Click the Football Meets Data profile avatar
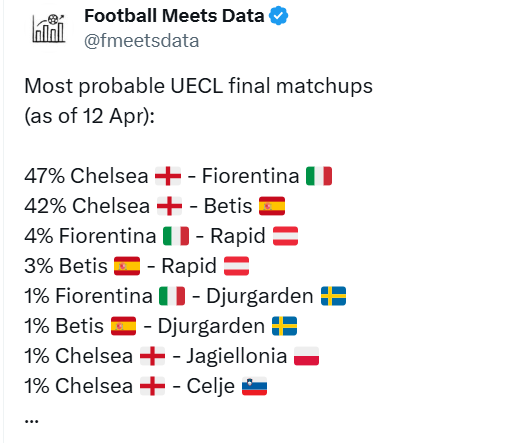This screenshot has height=443, width=520. (x=49, y=28)
